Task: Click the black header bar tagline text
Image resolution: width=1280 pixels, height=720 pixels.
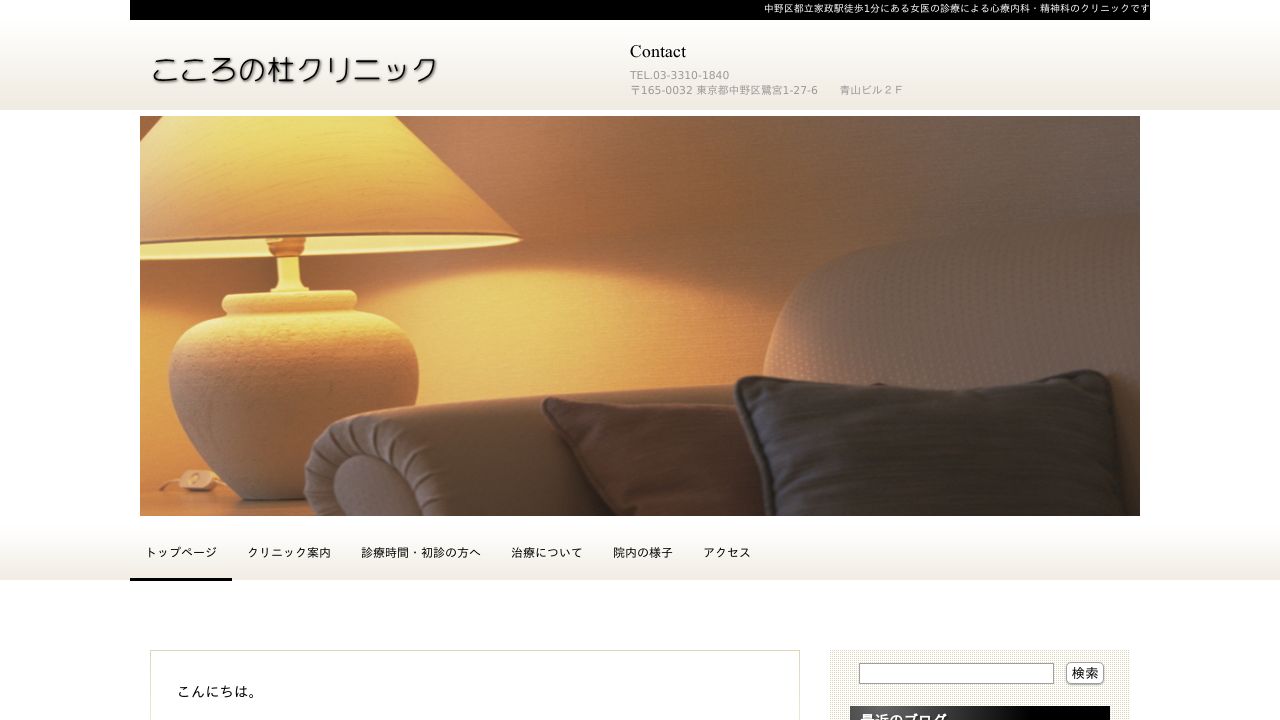Action: click(953, 9)
